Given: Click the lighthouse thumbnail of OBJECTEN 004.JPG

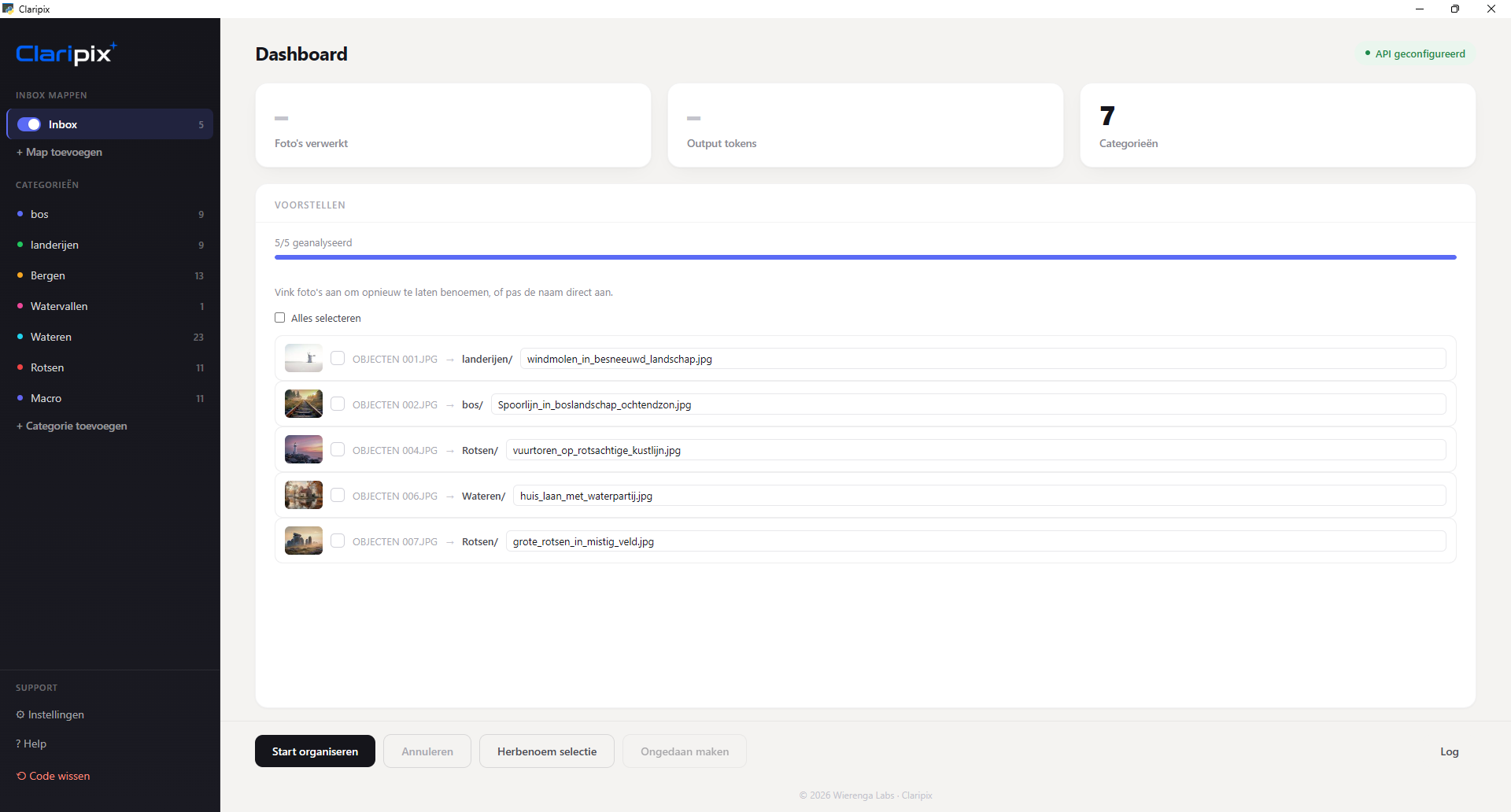Looking at the screenshot, I should (x=304, y=449).
